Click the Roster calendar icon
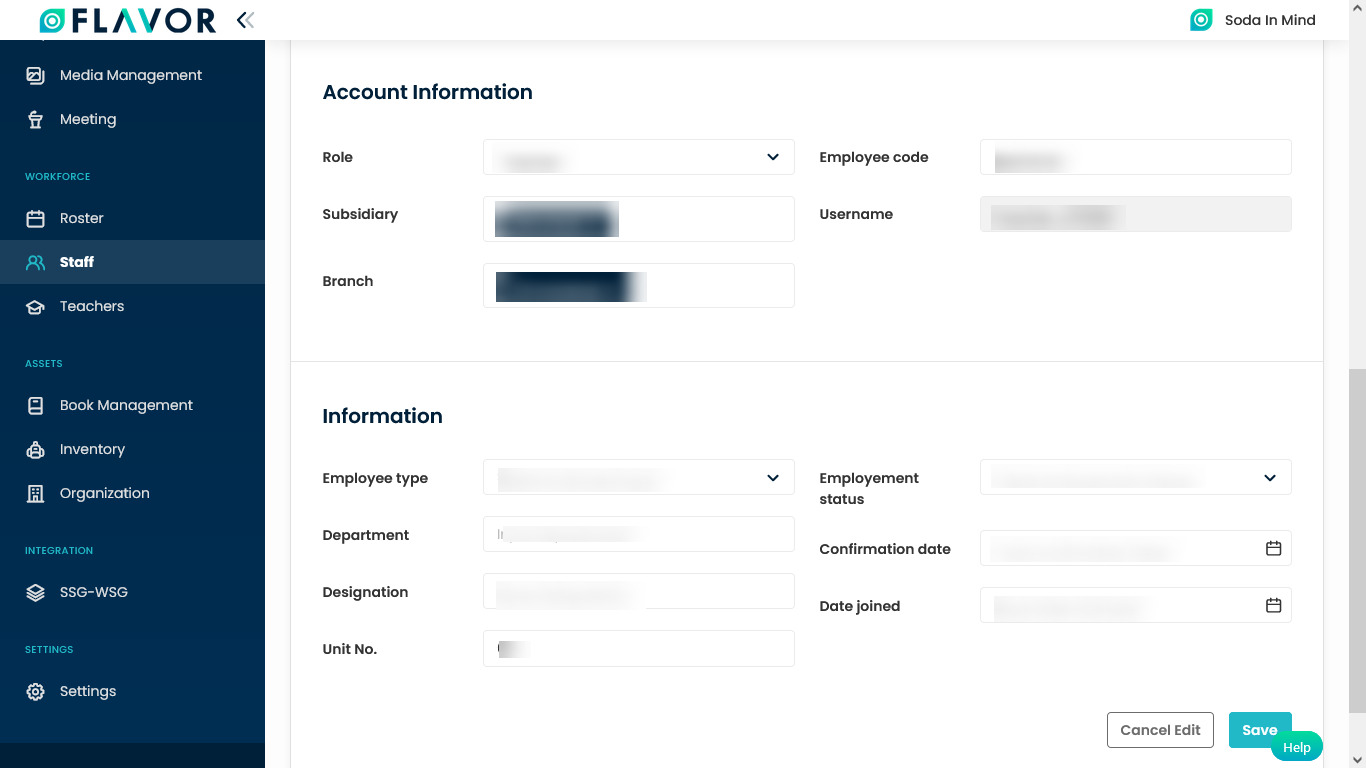Image resolution: width=1366 pixels, height=768 pixels. [x=35, y=218]
